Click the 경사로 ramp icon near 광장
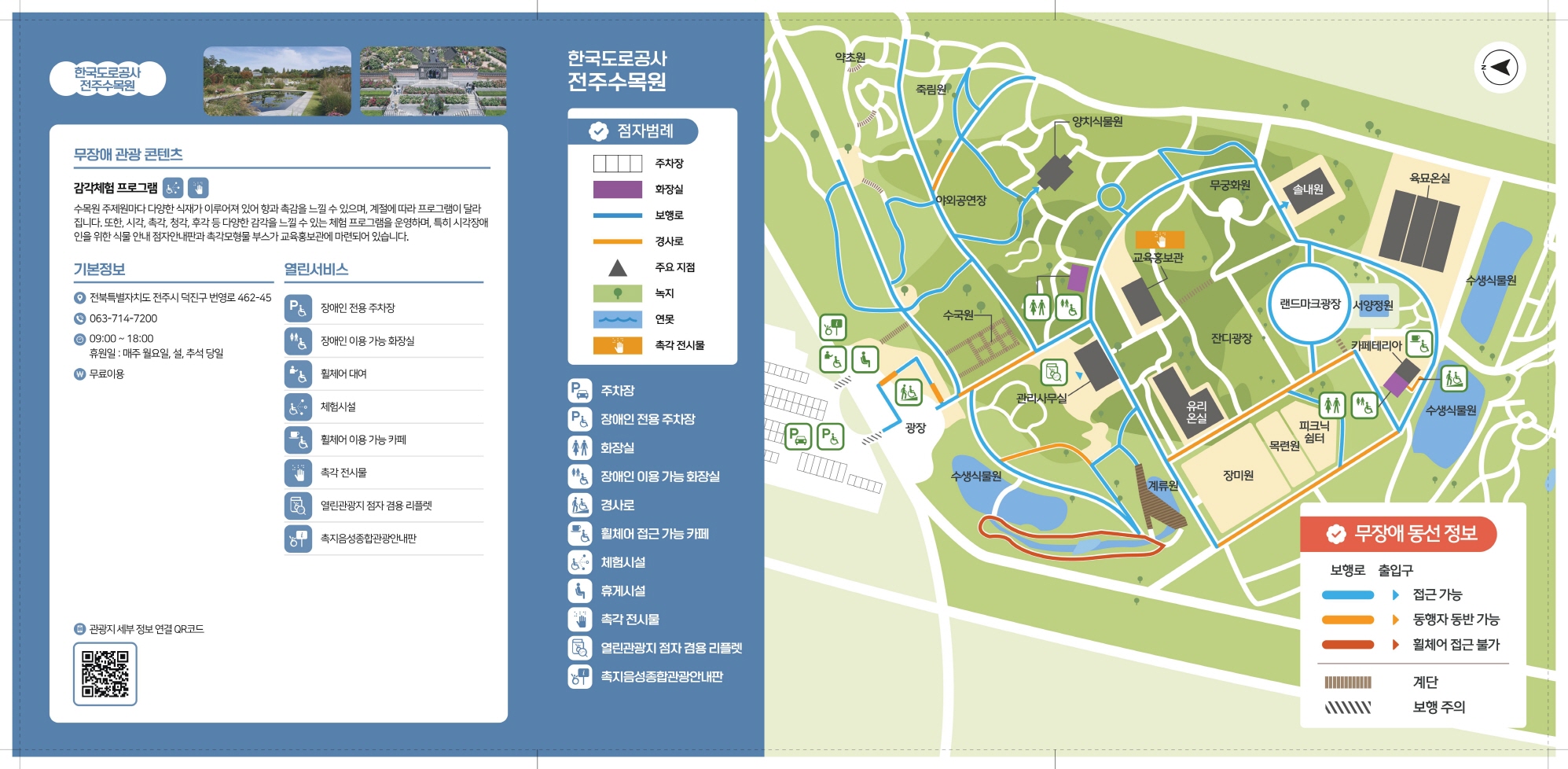Image resolution: width=1568 pixels, height=769 pixels. [909, 392]
